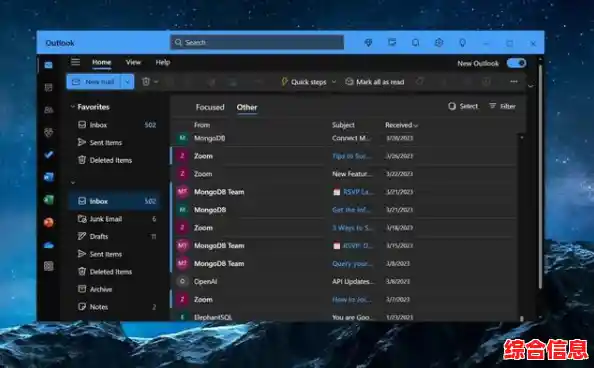Click the calendar icon on the 3/21 RSVP message
The height and width of the screenshot is (368, 594).
336,192
